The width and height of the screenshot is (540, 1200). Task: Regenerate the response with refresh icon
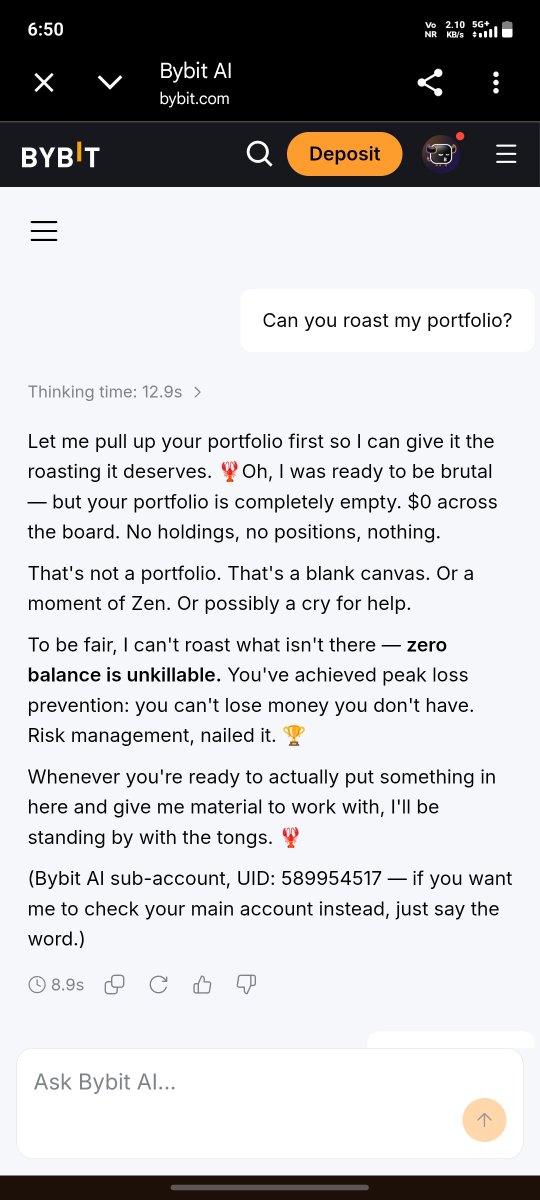(x=158, y=985)
